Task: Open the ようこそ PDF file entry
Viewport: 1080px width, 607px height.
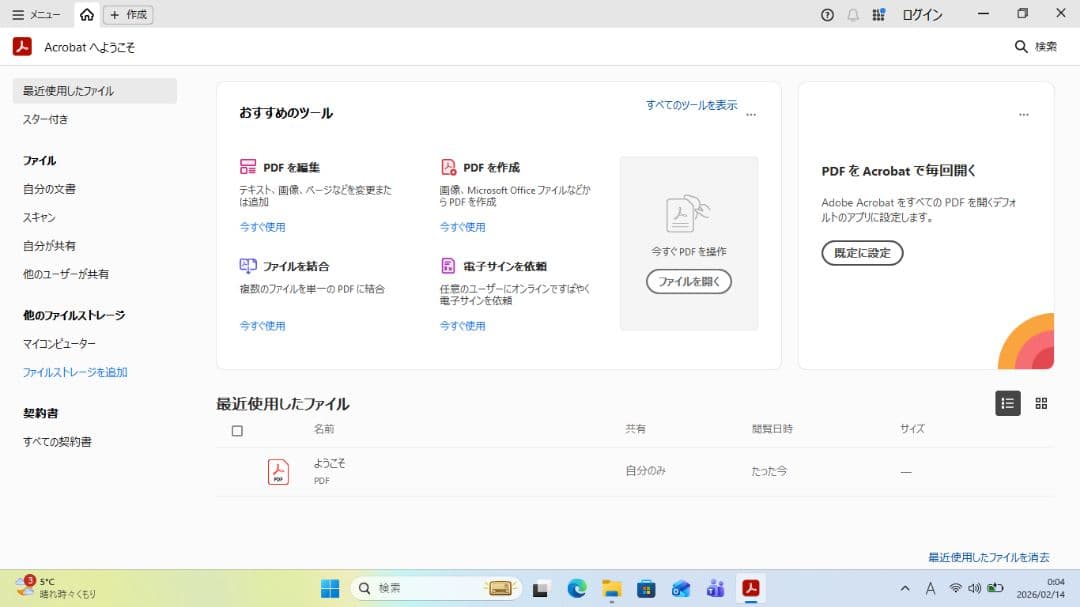Action: (x=329, y=464)
